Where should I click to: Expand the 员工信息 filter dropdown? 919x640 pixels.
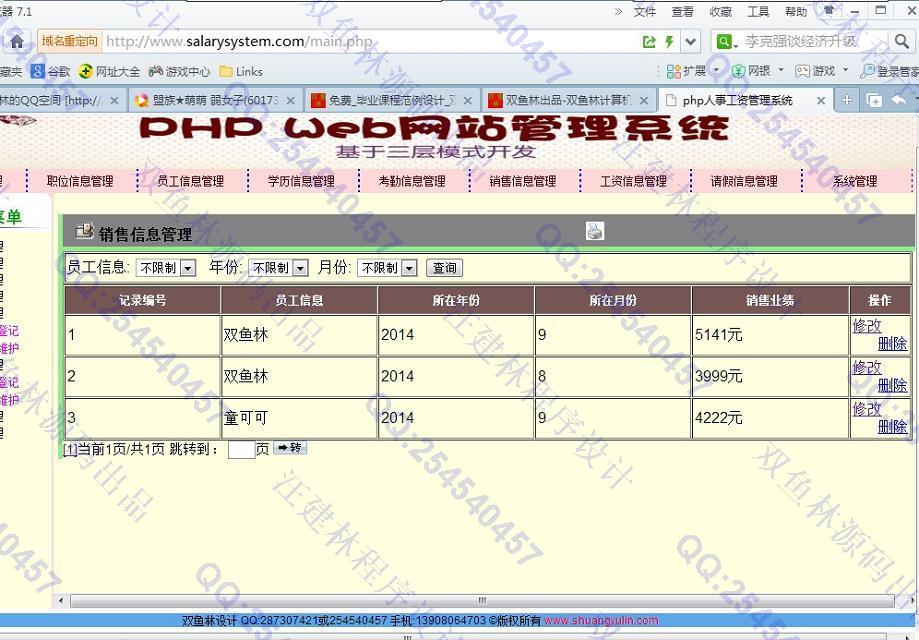point(166,268)
